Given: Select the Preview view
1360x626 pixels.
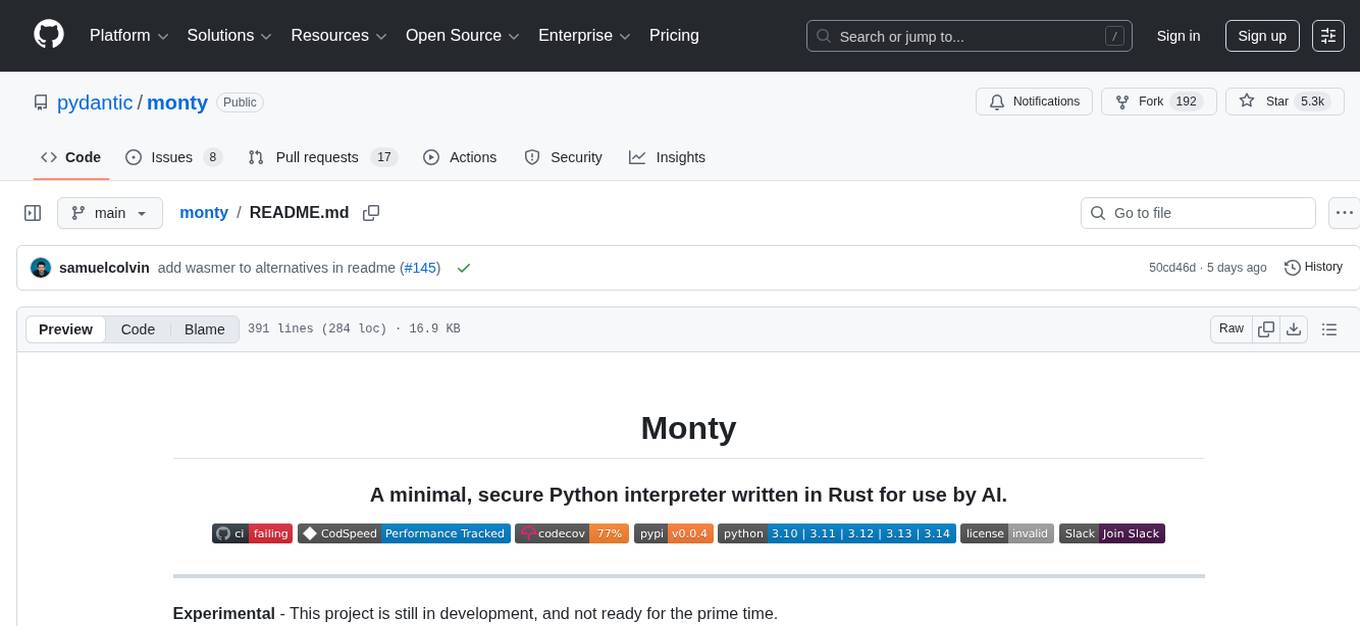Looking at the screenshot, I should click(x=66, y=330).
